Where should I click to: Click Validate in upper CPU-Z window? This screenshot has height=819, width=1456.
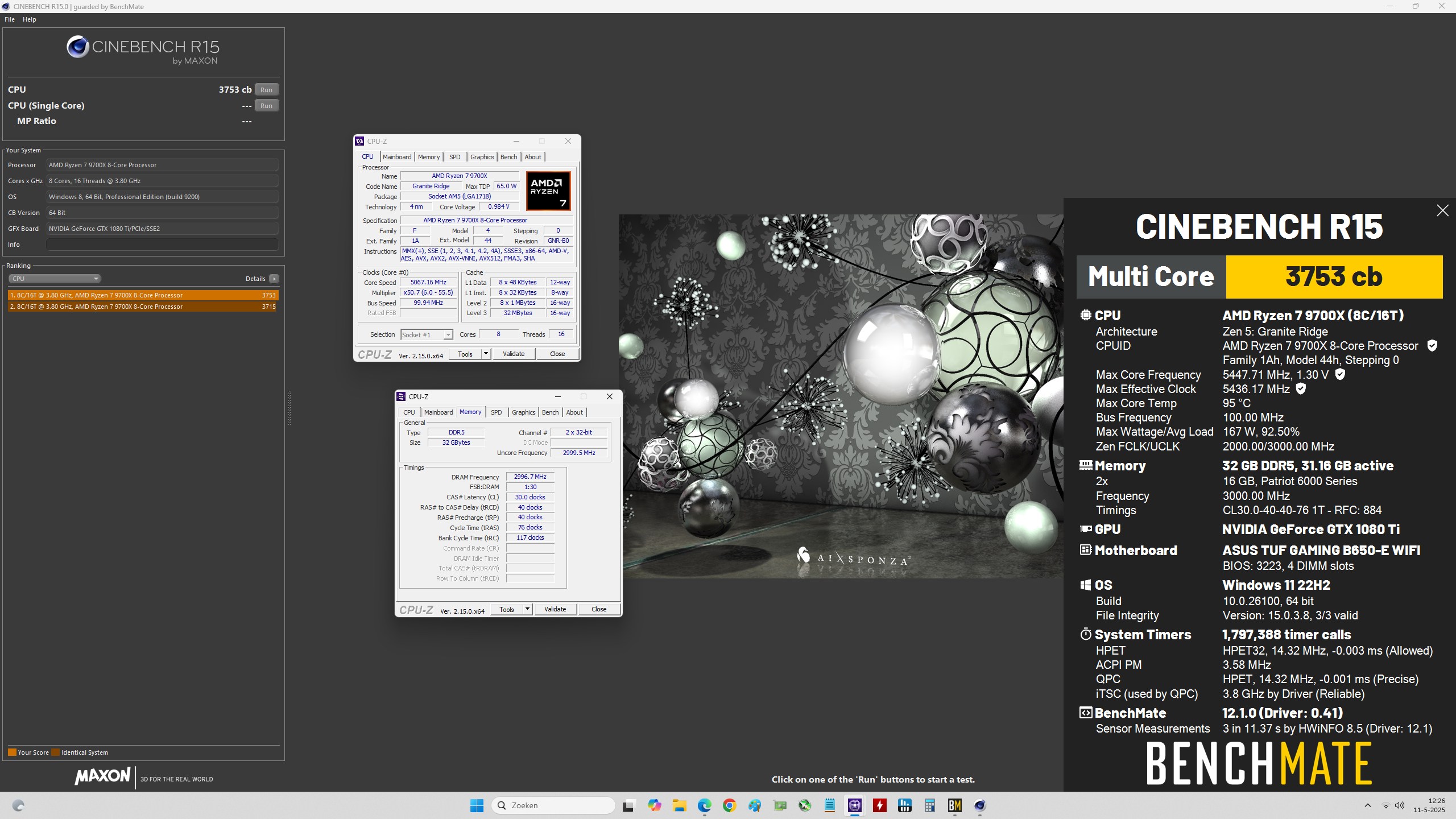coord(514,354)
